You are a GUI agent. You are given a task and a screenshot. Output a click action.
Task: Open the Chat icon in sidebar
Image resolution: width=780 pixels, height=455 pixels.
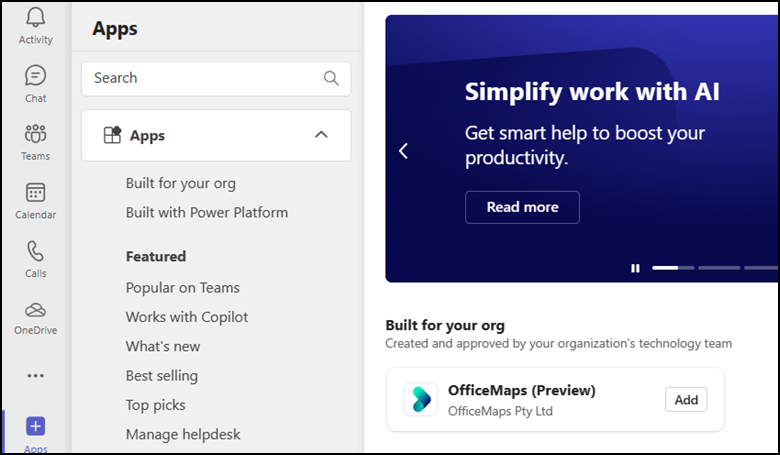[x=35, y=76]
